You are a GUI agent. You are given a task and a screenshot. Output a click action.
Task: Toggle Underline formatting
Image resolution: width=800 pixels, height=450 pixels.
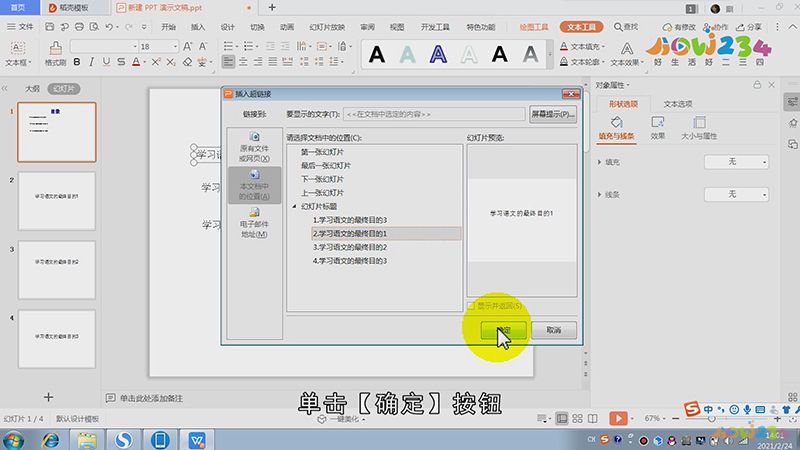(106, 62)
